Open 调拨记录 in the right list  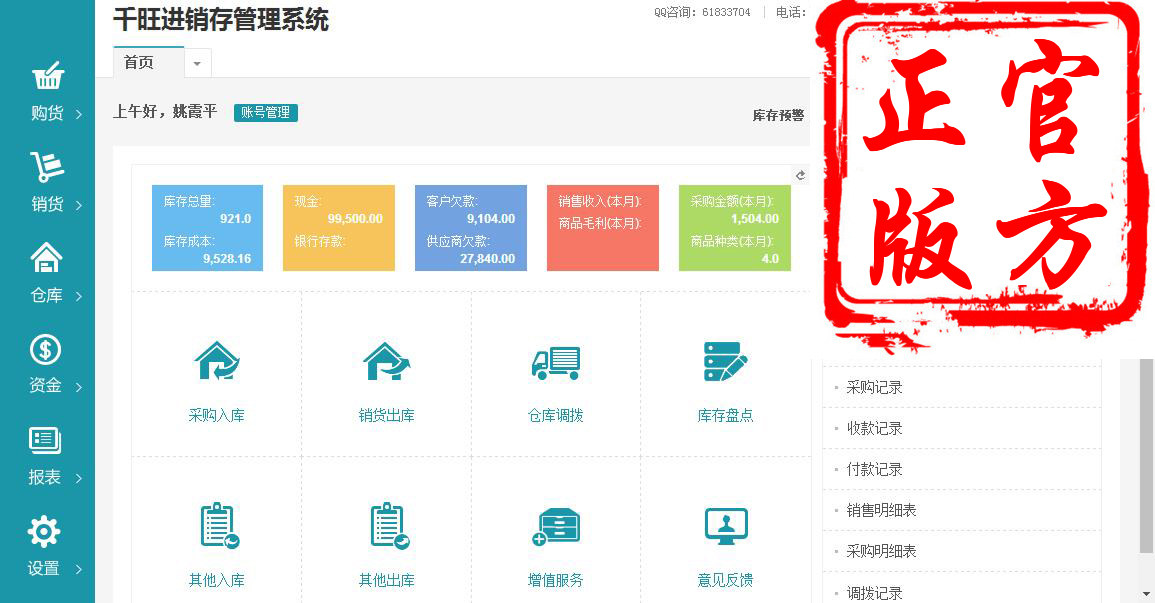pos(874,593)
